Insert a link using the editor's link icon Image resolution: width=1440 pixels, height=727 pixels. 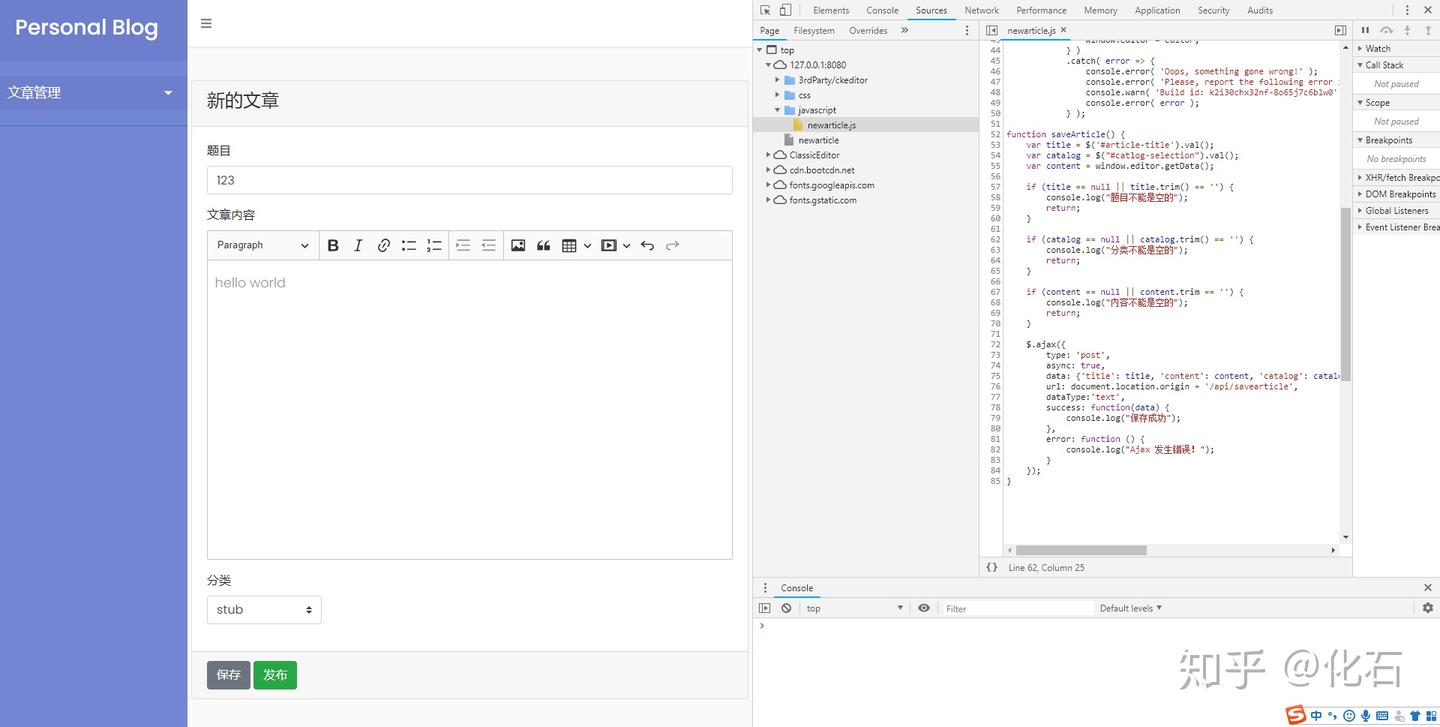(383, 245)
